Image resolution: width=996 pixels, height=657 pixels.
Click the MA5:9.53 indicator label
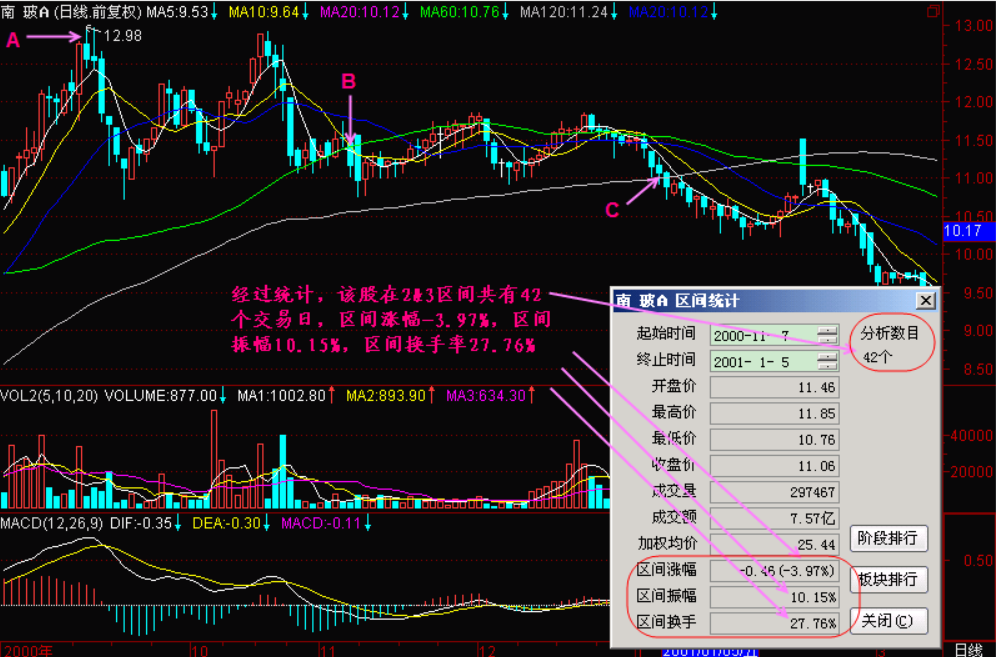pos(177,12)
